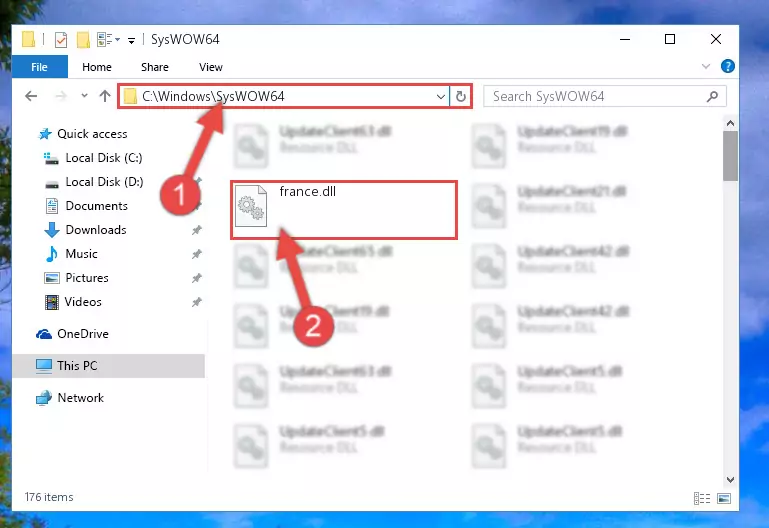Click the Pictures icon in sidebar
Screen dimensions: 769x528
click(x=52, y=278)
